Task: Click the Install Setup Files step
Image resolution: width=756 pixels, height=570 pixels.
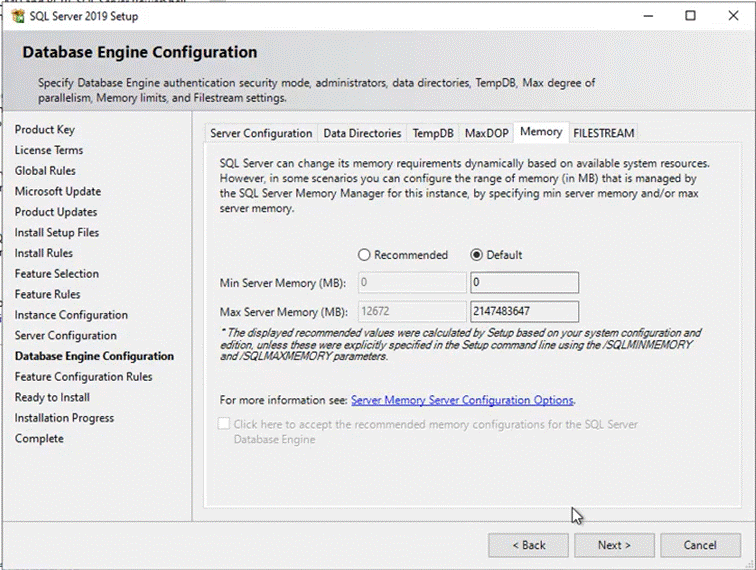Action: point(56,232)
